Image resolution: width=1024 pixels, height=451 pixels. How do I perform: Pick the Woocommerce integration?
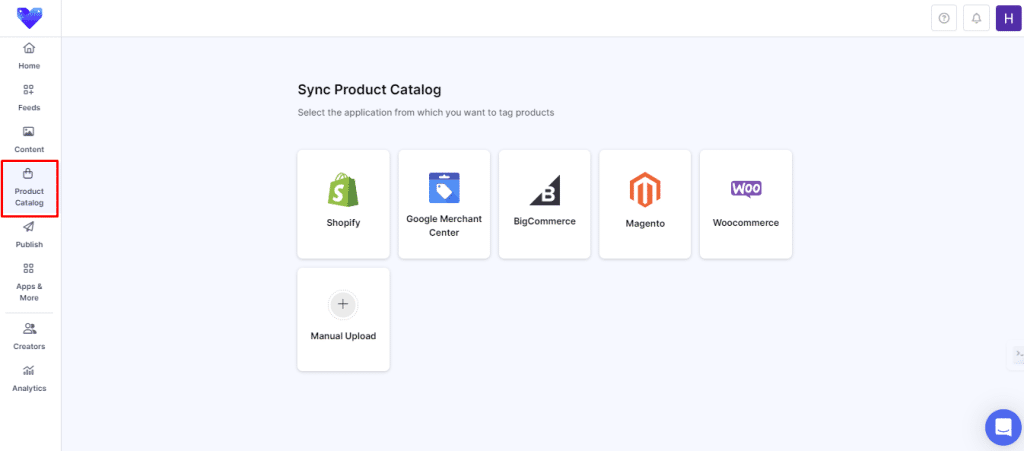[x=746, y=204]
